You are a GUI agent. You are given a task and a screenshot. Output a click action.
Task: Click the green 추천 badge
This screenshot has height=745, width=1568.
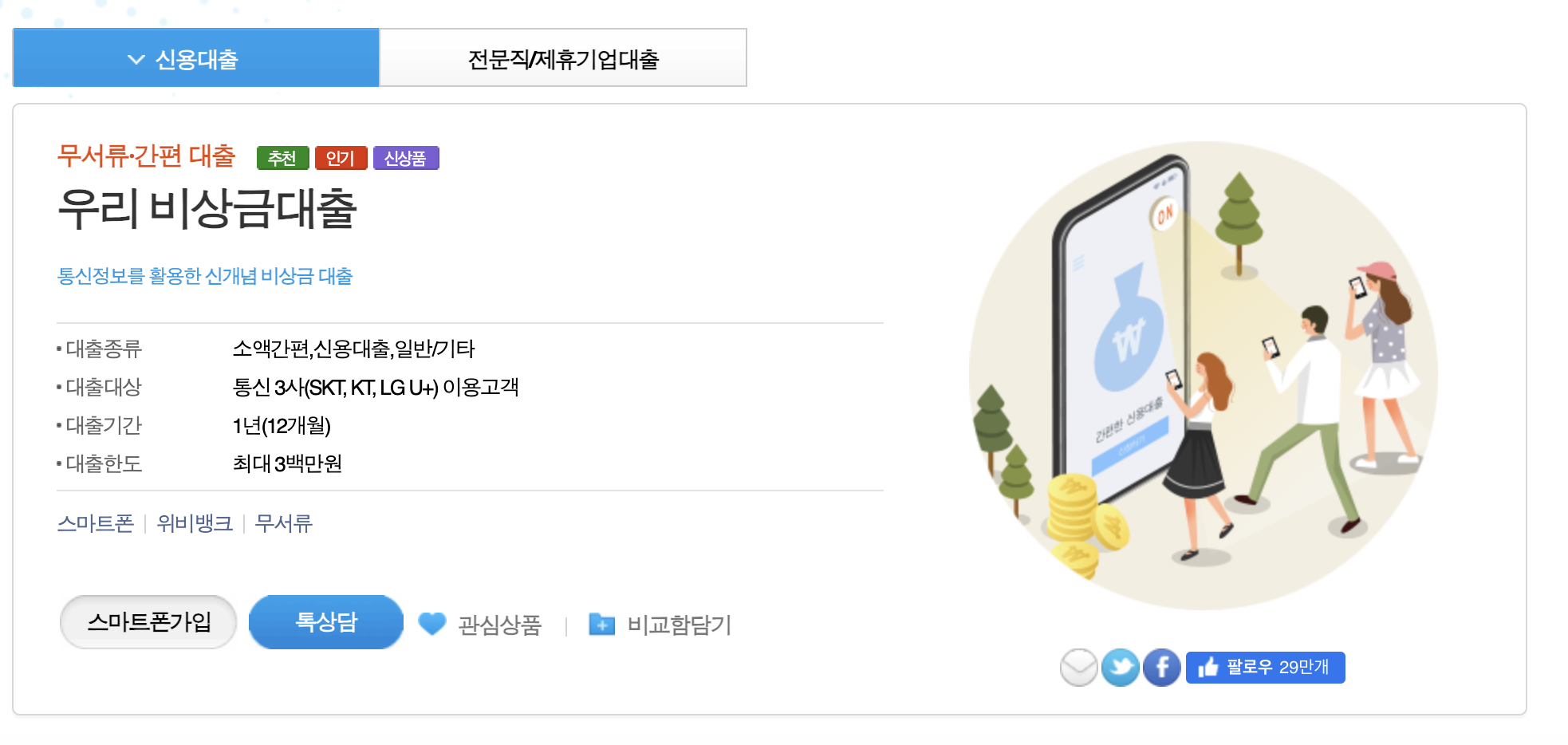pyautogui.click(x=282, y=158)
